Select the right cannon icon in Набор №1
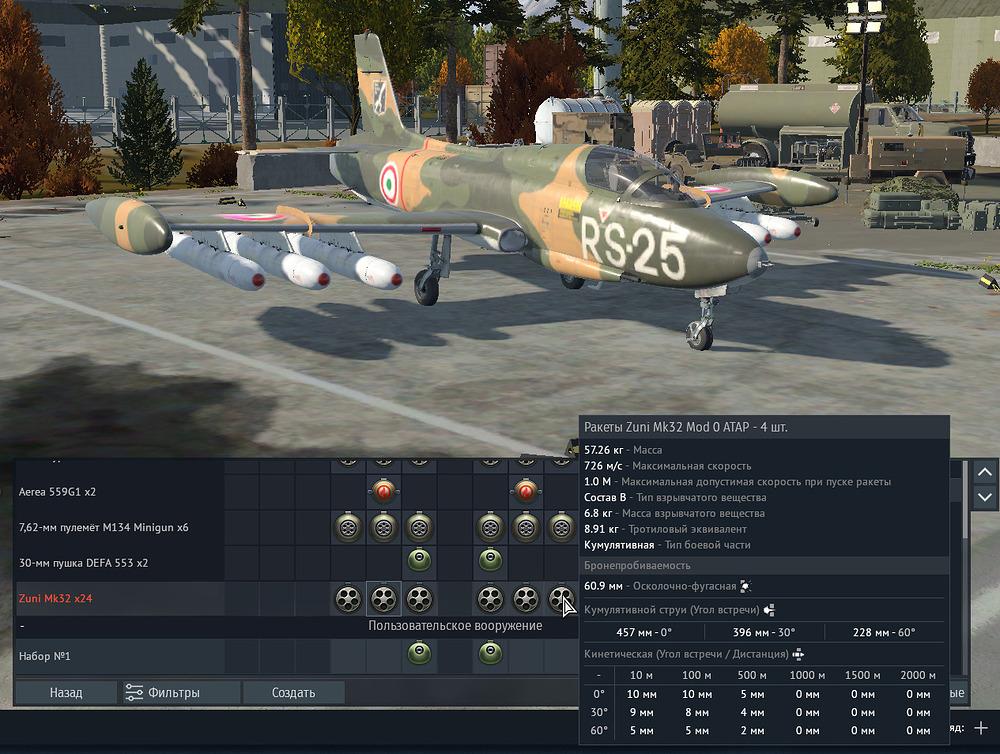The height and width of the screenshot is (754, 1000). tap(489, 655)
